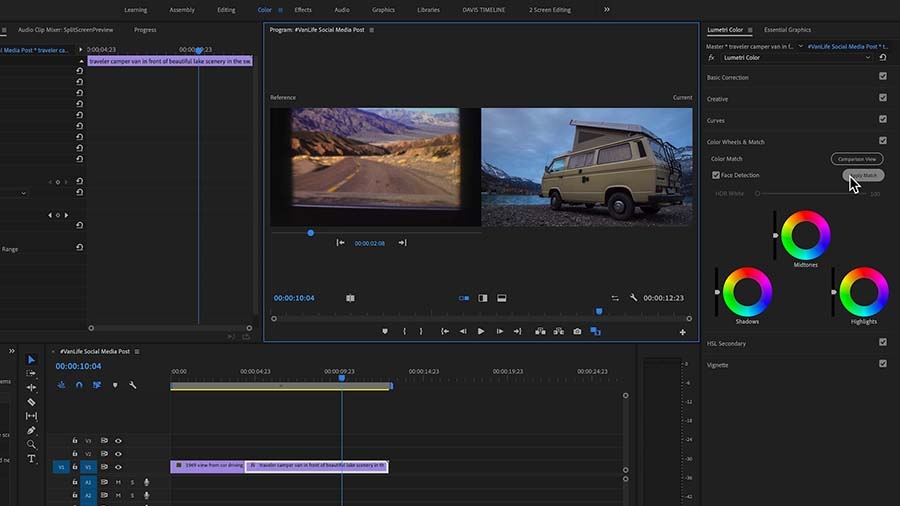Viewport: 900px width, 506px height.
Task: Select the Selection arrow tool
Action: point(32,360)
